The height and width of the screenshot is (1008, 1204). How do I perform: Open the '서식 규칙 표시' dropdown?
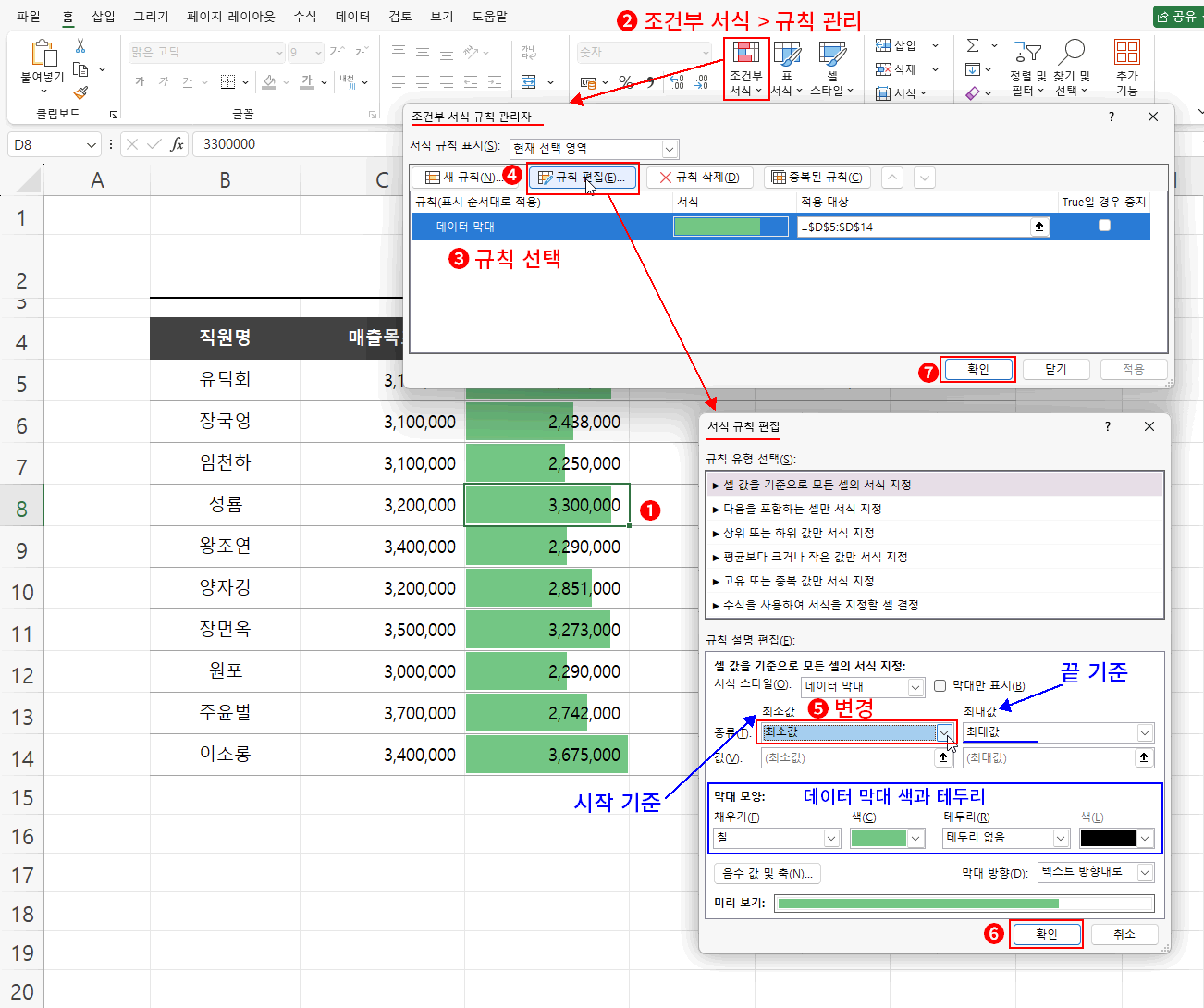pyautogui.click(x=670, y=149)
